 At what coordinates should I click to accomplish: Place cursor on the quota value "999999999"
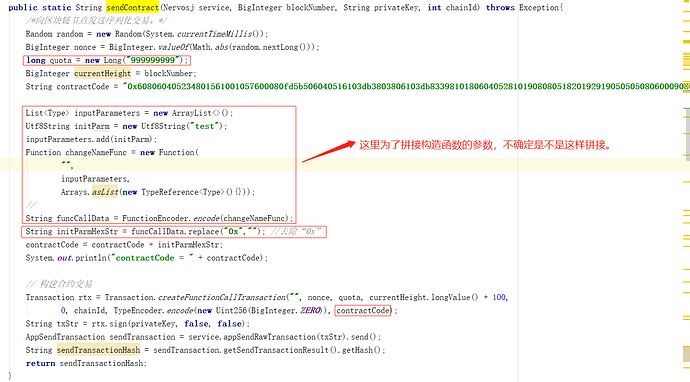[153, 60]
